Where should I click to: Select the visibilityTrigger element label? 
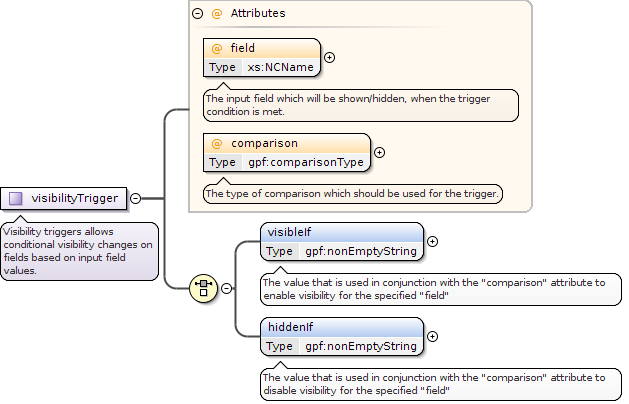tap(75, 198)
